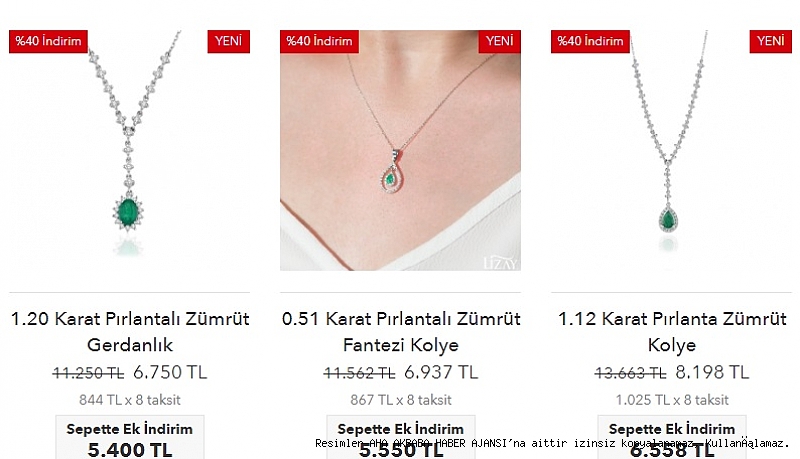The height and width of the screenshot is (459, 800).
Task: Select Sepette Ek İndirim 5.400 TL box
Action: click(x=130, y=438)
